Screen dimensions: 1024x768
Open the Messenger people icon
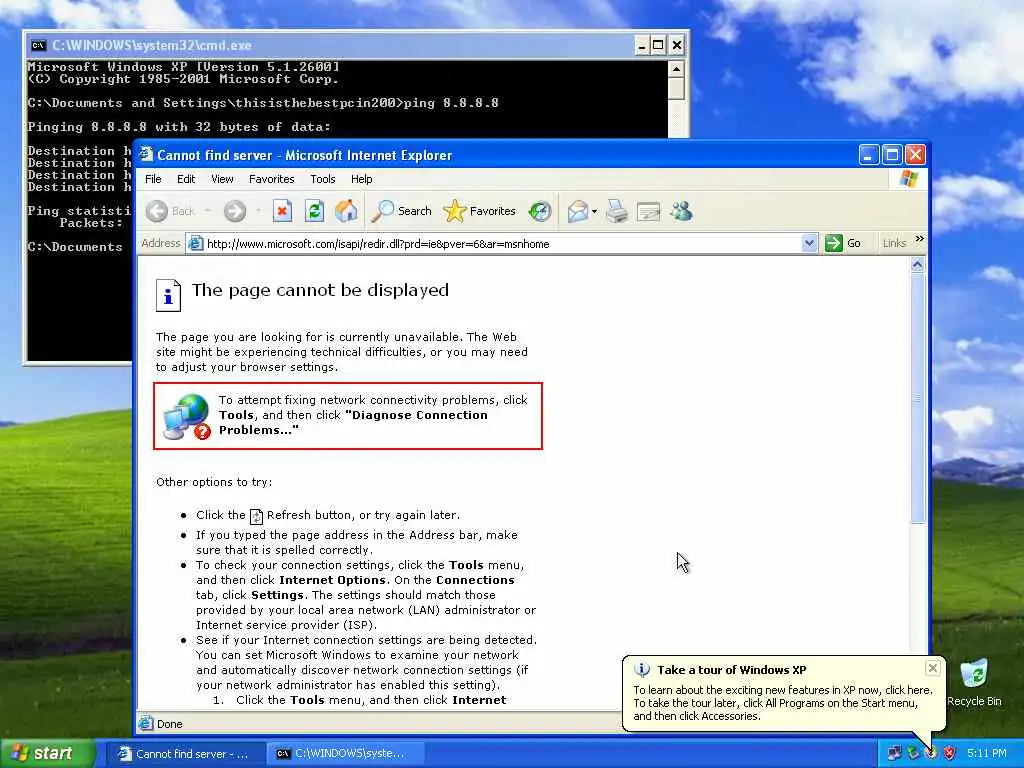tap(681, 211)
